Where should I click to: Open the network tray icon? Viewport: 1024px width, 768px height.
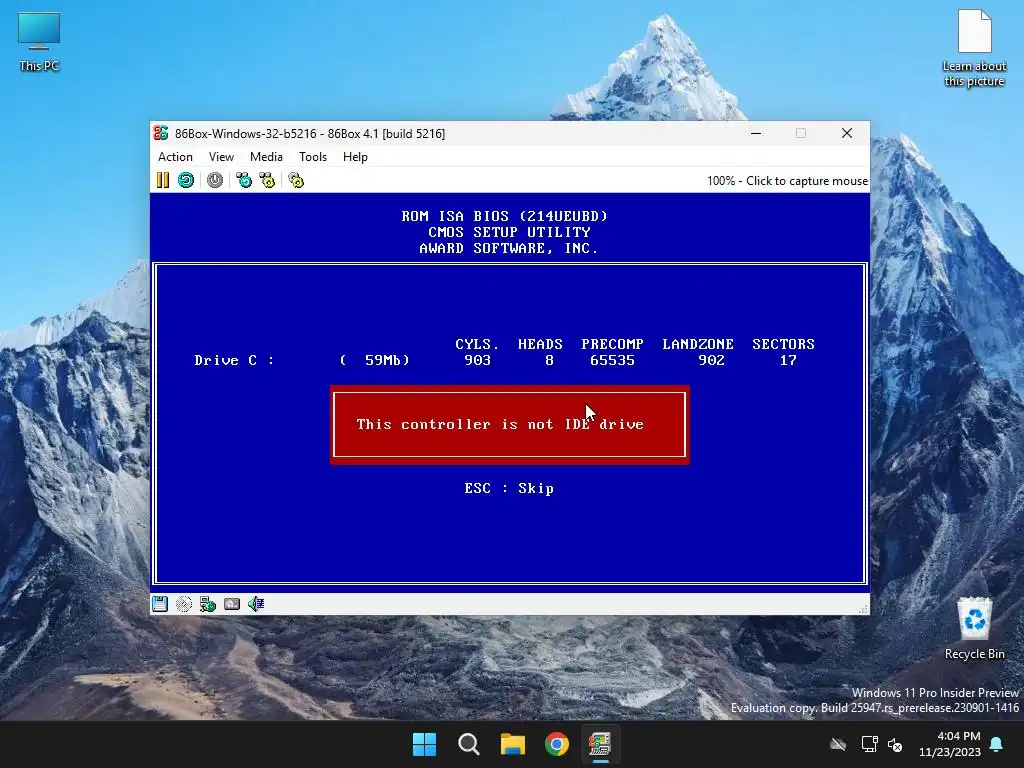869,744
